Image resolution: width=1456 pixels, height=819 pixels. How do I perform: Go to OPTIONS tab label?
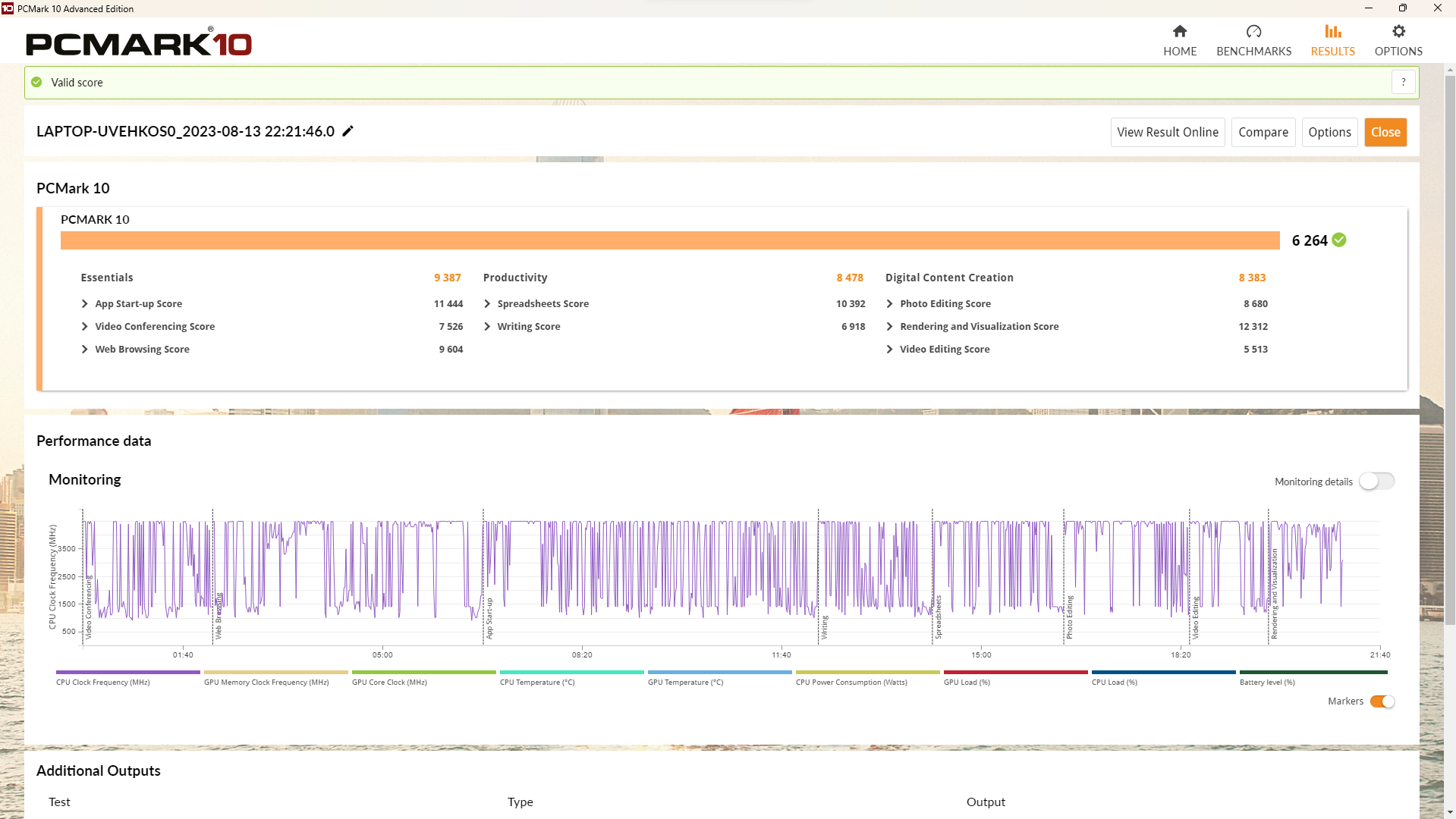pyautogui.click(x=1398, y=52)
